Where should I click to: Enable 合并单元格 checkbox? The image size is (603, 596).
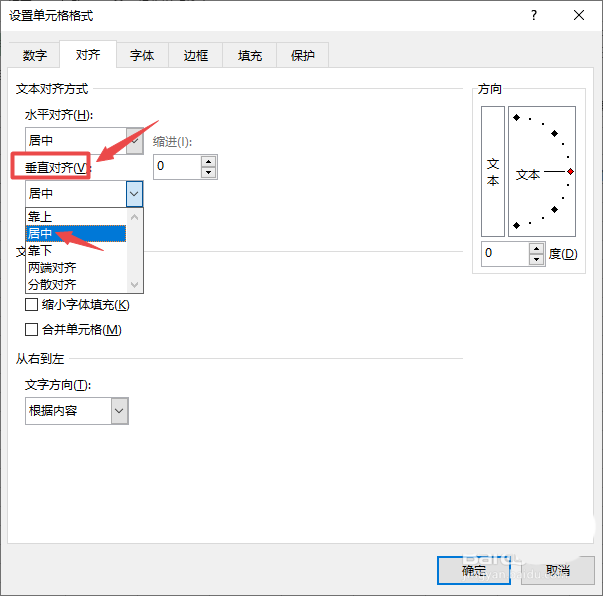click(x=31, y=330)
